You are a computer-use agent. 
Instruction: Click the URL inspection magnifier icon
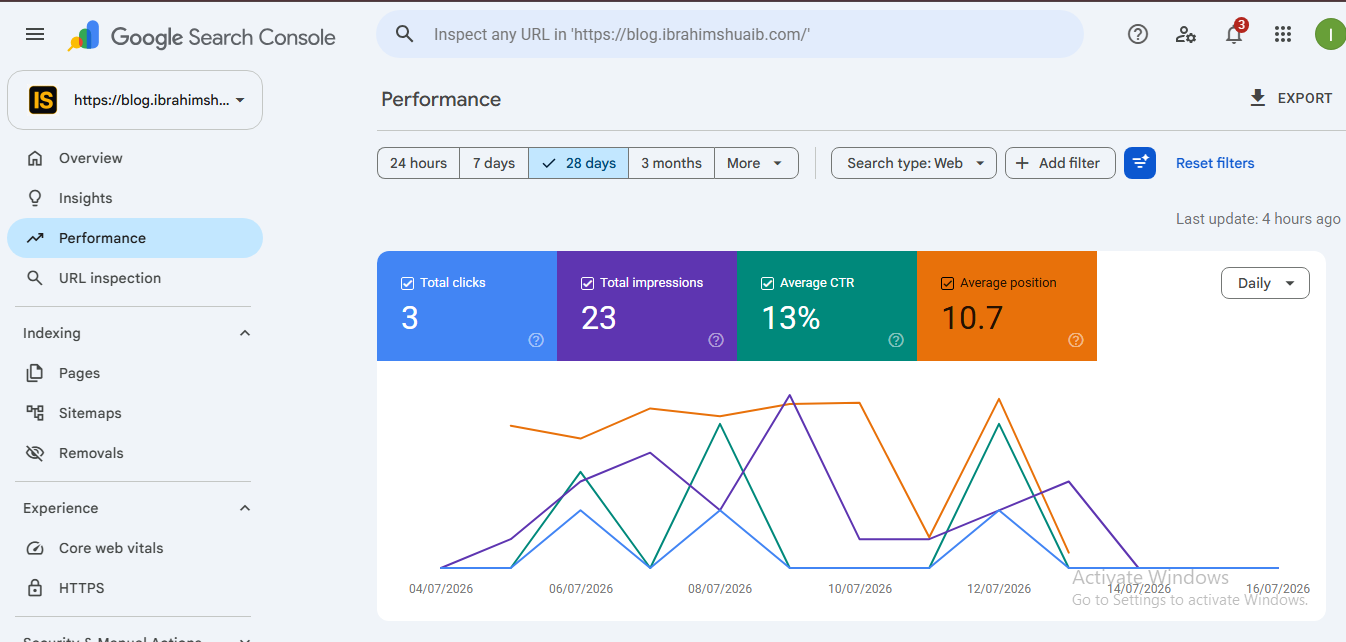pos(35,278)
